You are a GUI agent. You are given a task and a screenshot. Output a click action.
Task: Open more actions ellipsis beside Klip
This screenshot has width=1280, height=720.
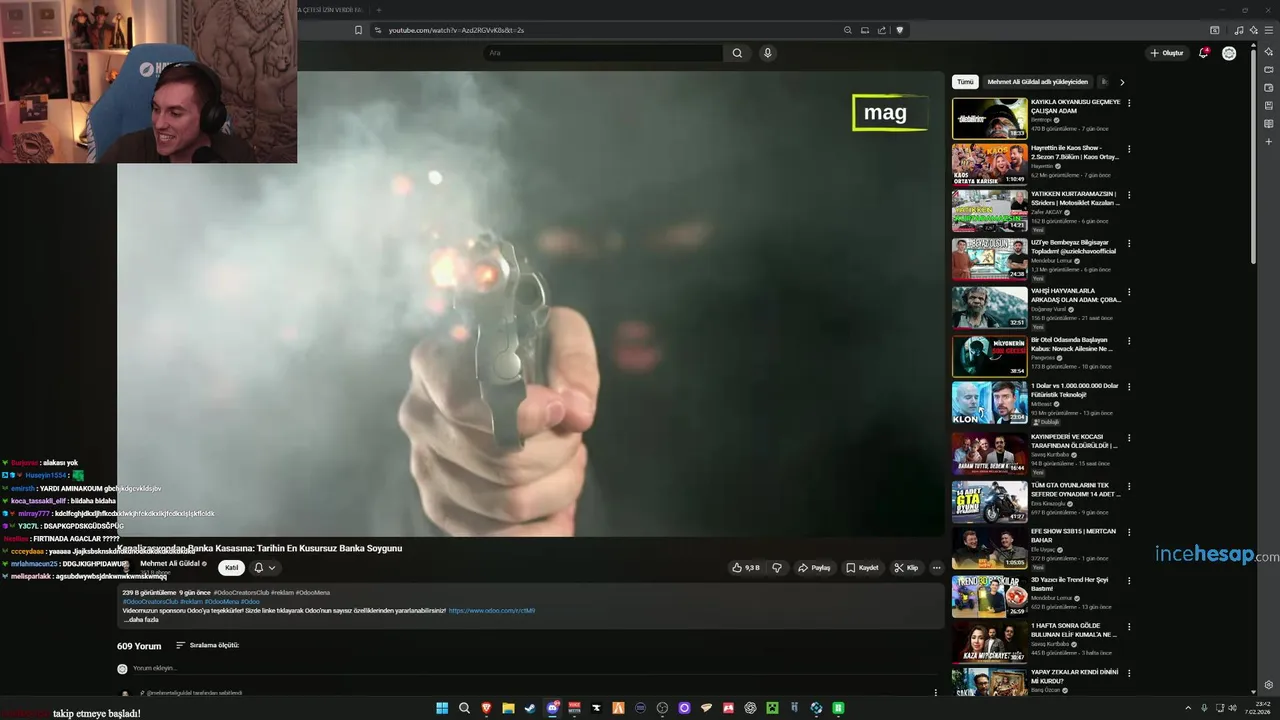coord(936,567)
